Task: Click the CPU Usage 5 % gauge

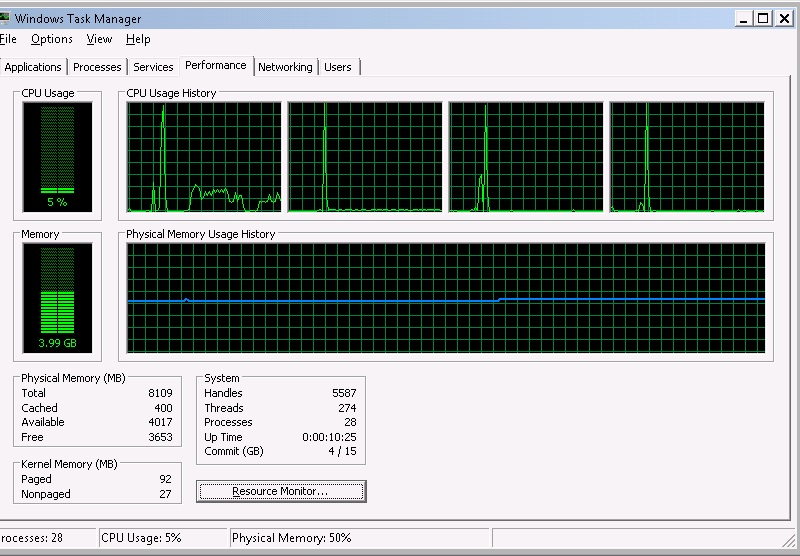Action: tap(57, 157)
